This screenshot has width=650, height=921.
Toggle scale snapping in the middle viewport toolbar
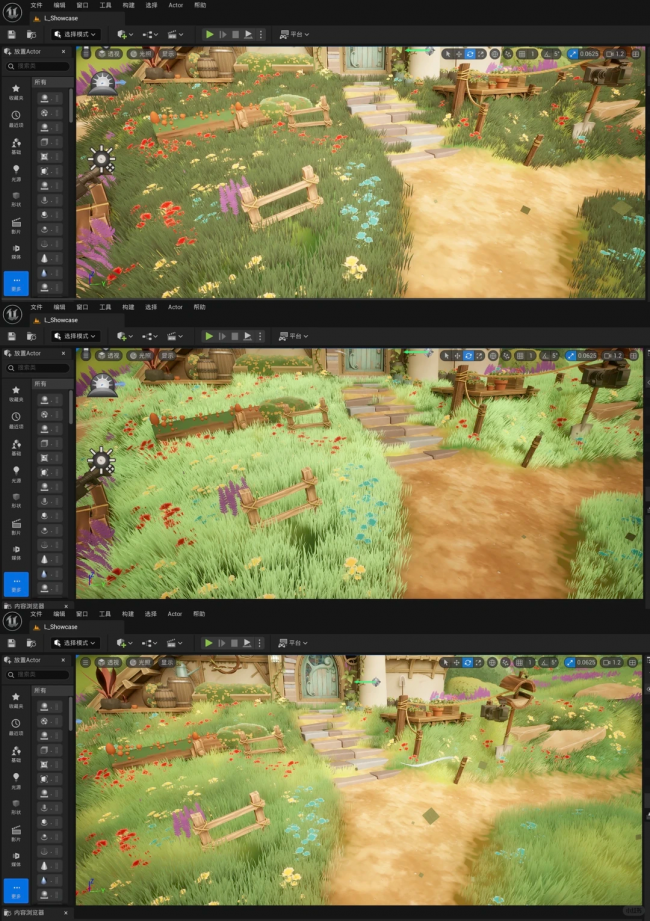tap(573, 356)
